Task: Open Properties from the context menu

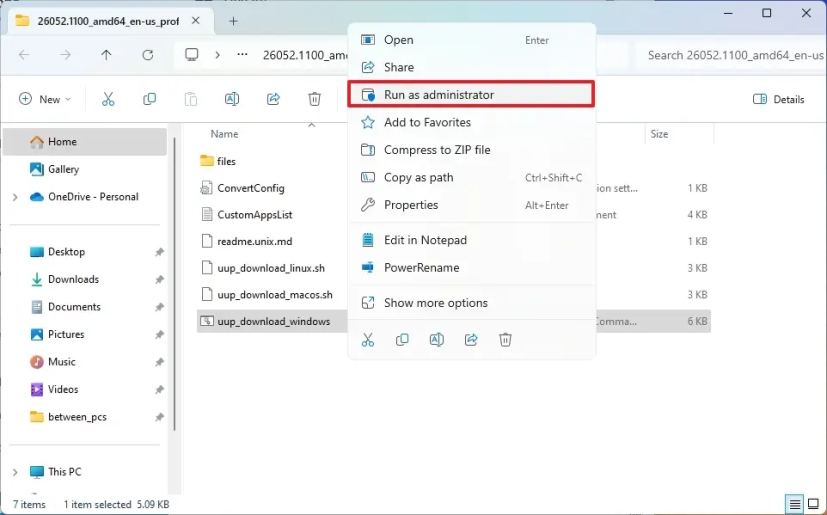Action: [472, 205]
